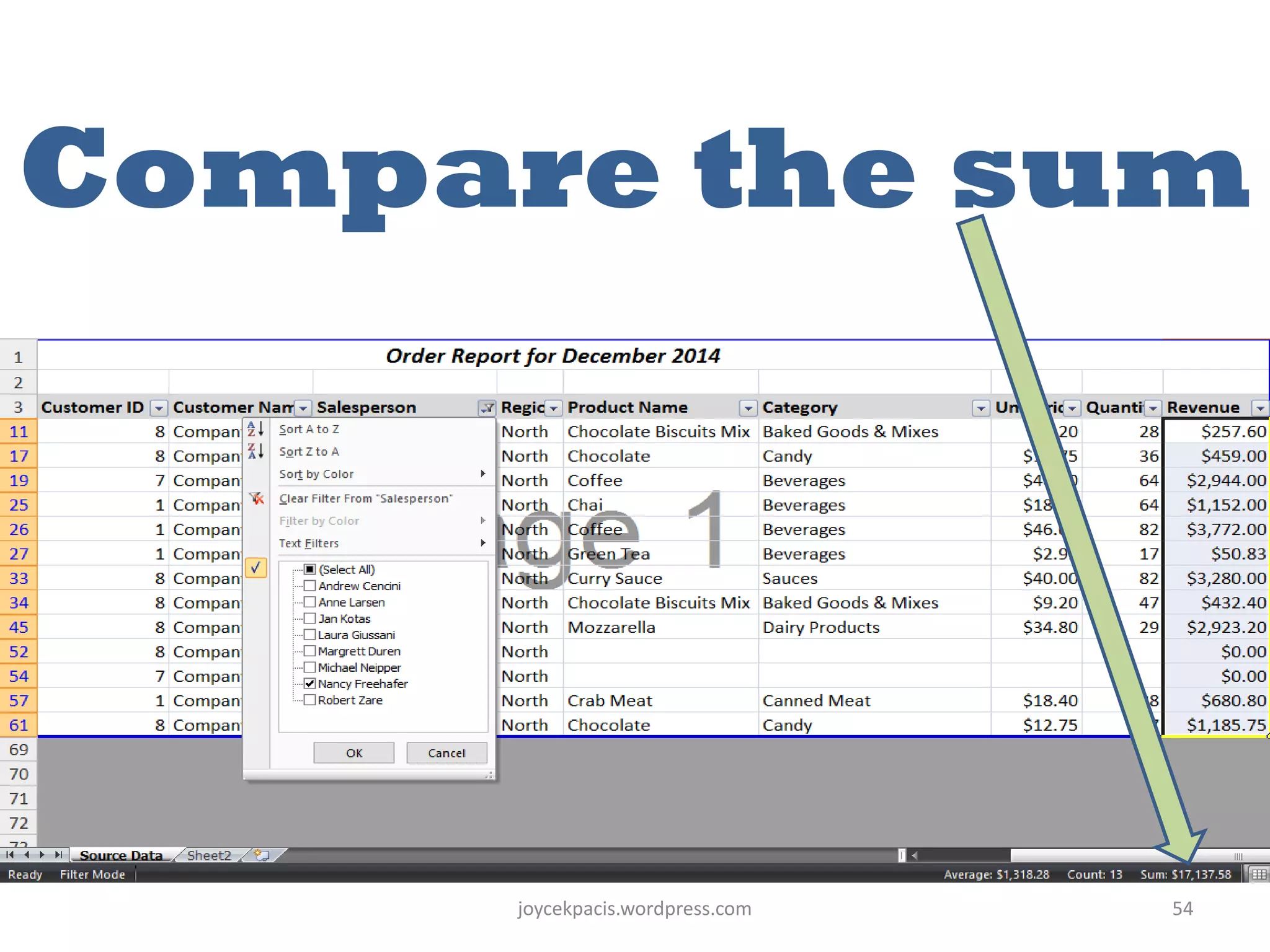Select the $1,185.75 revenue cell
This screenshot has height=952, width=1270.
point(1216,725)
